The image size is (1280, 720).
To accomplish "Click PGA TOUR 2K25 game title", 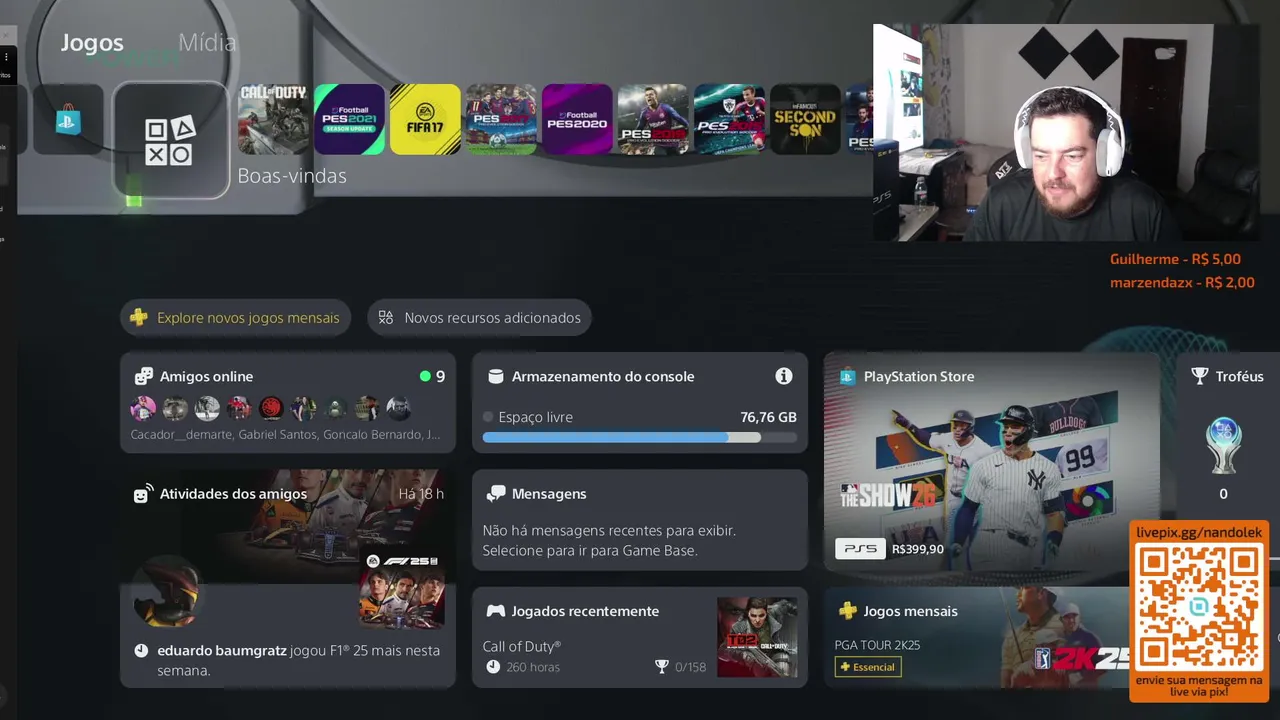I will coord(877,645).
